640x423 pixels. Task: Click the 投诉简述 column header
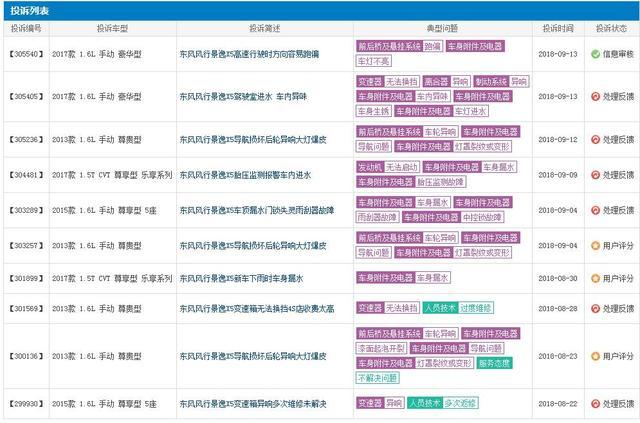(x=264, y=28)
